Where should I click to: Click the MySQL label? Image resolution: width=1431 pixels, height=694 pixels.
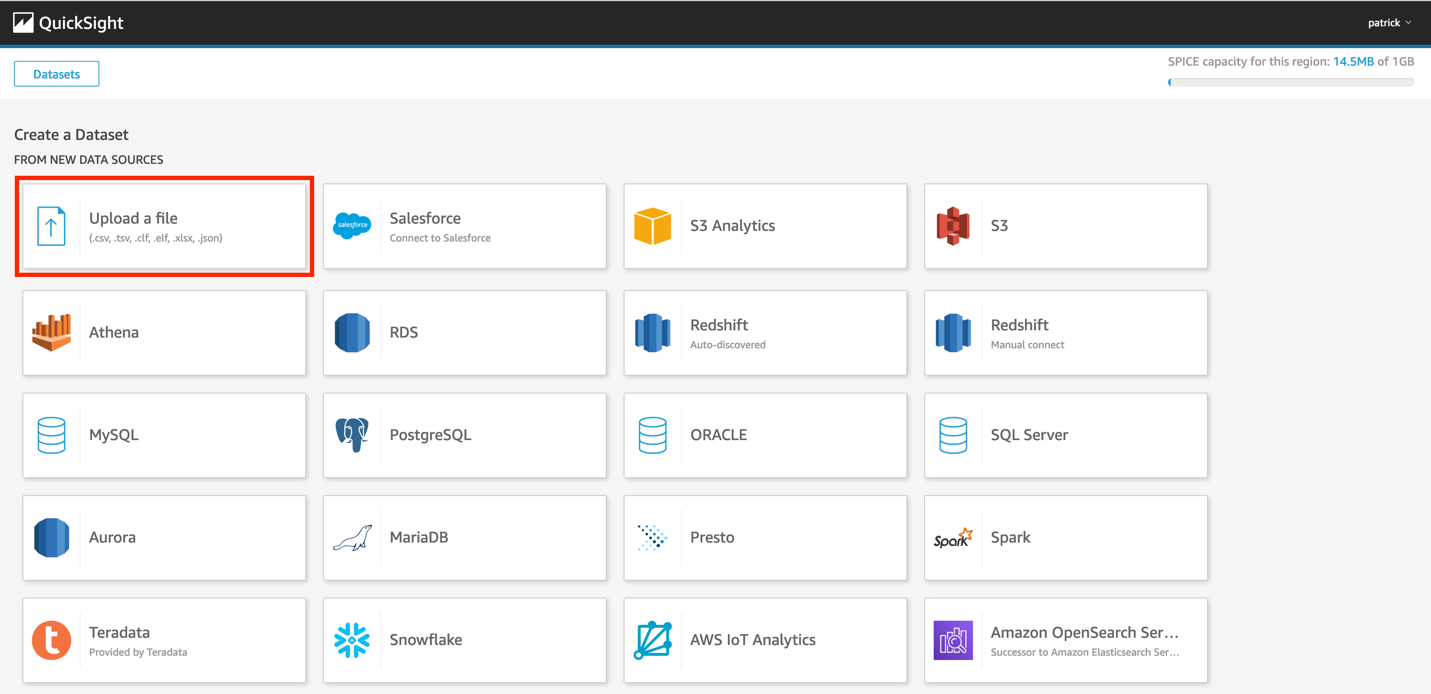tap(114, 435)
